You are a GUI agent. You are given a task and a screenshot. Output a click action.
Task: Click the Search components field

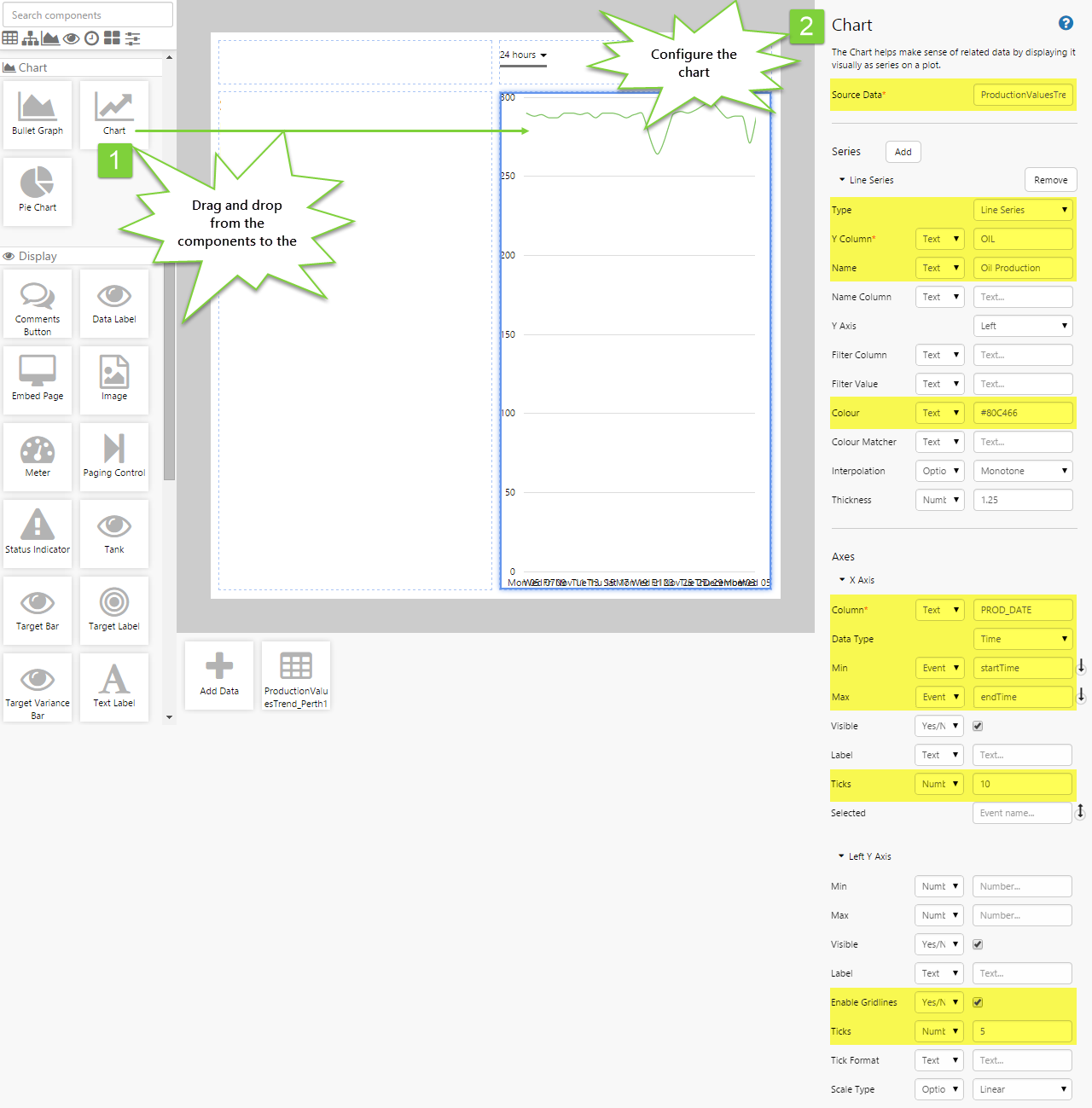(88, 15)
